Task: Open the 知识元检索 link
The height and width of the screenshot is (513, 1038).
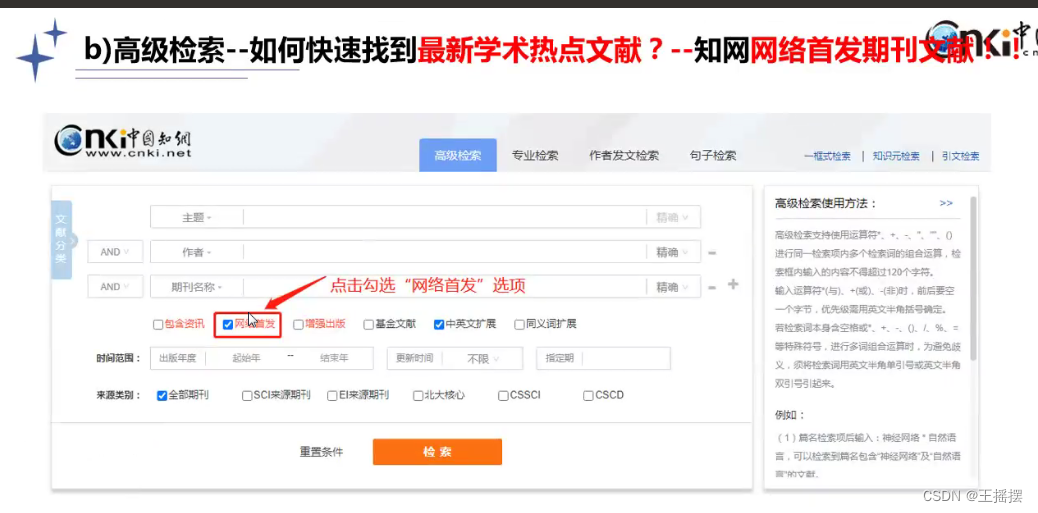Action: (x=896, y=157)
